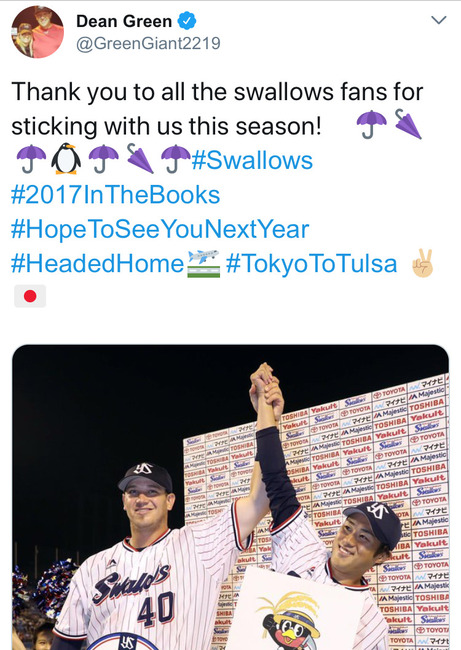461x650 pixels.
Task: Open the #TokyoToTulsa hashtag
Action: (x=311, y=264)
